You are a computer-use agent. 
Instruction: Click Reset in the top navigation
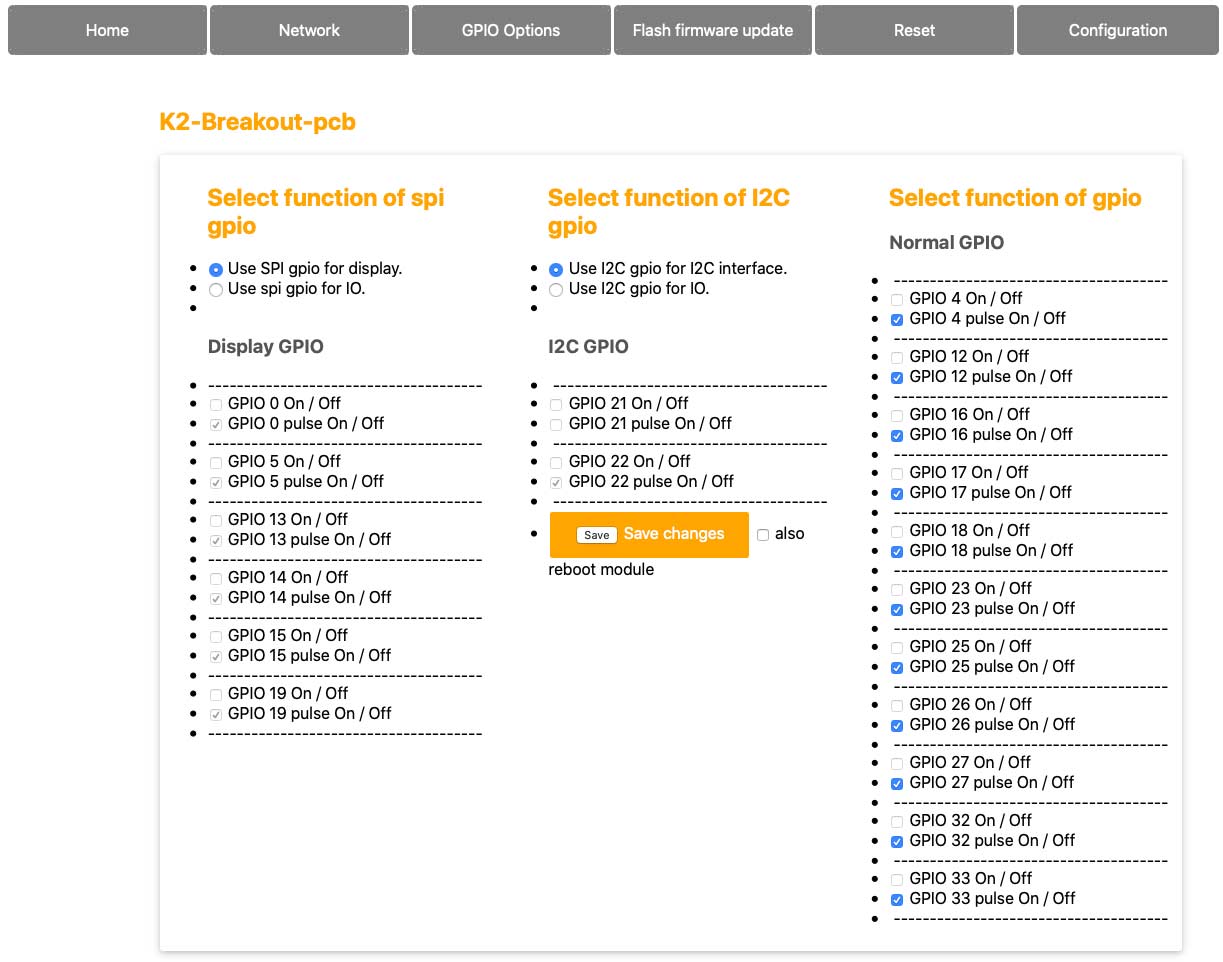913,30
